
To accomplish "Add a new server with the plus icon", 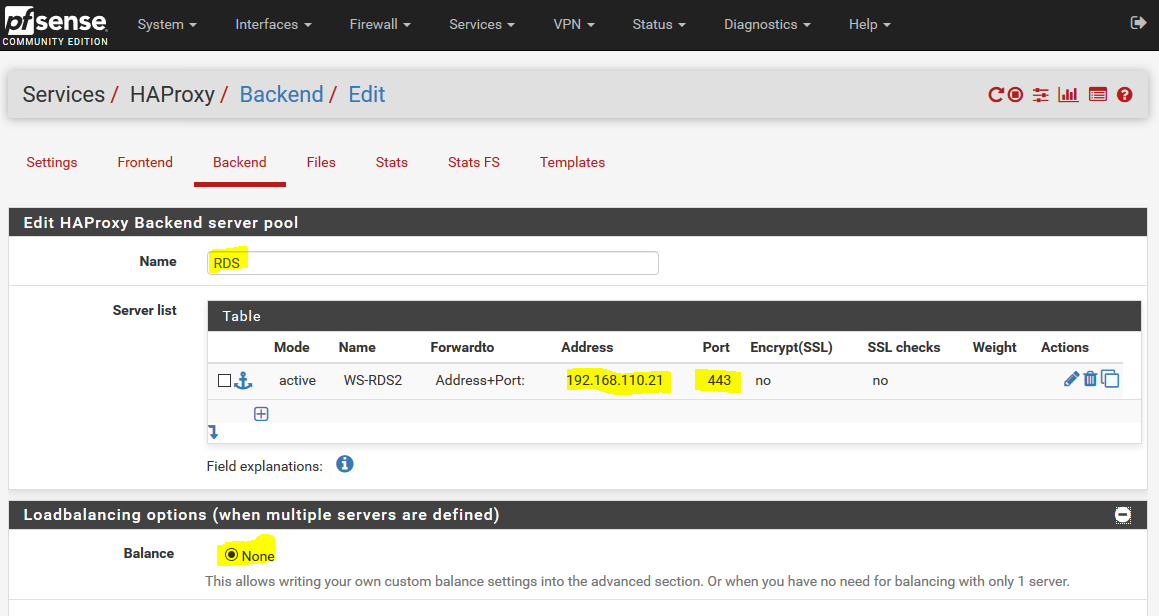I will (261, 414).
